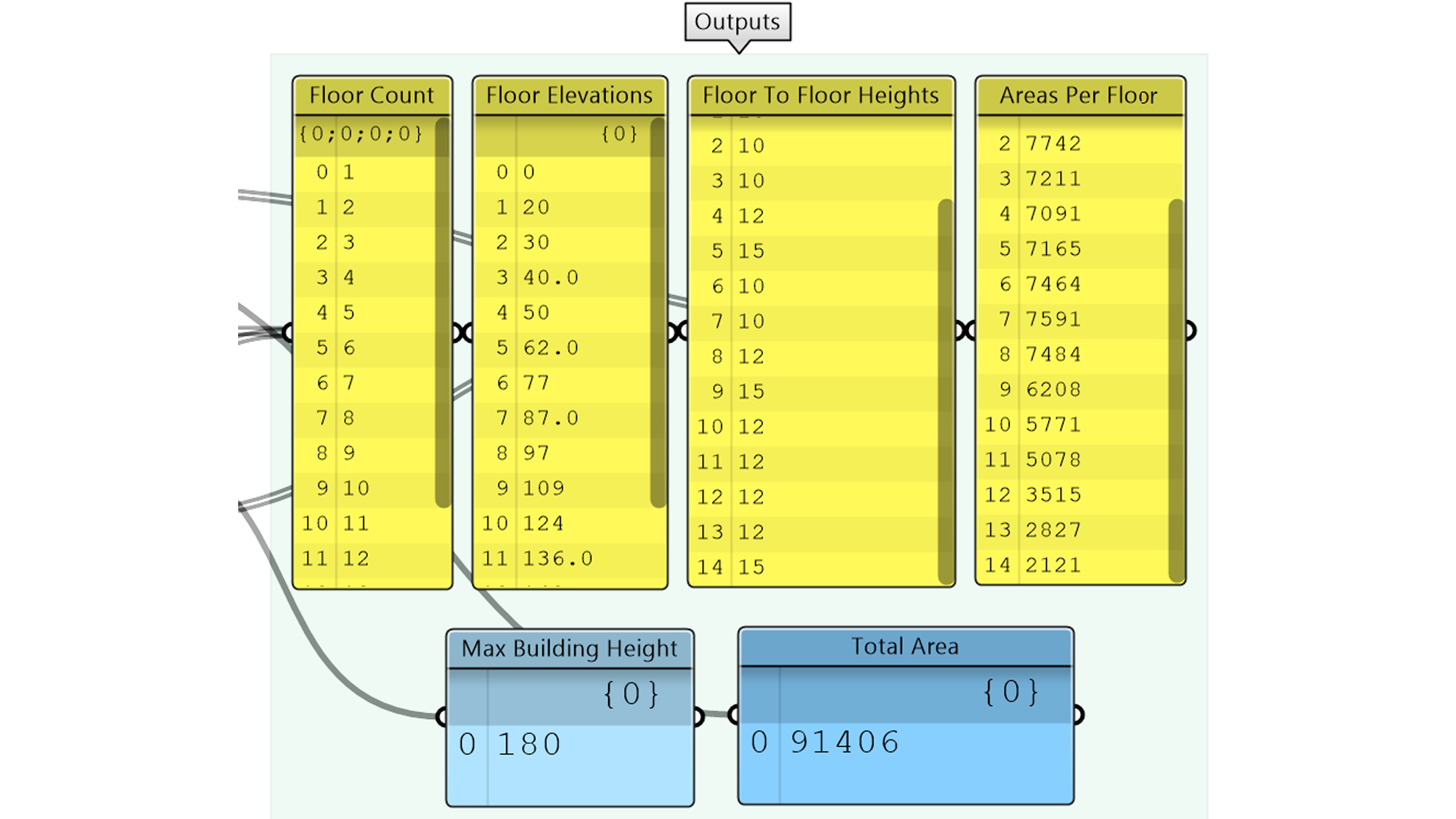Image resolution: width=1456 pixels, height=819 pixels.
Task: Select the Floor Count panel header
Action: tap(372, 96)
